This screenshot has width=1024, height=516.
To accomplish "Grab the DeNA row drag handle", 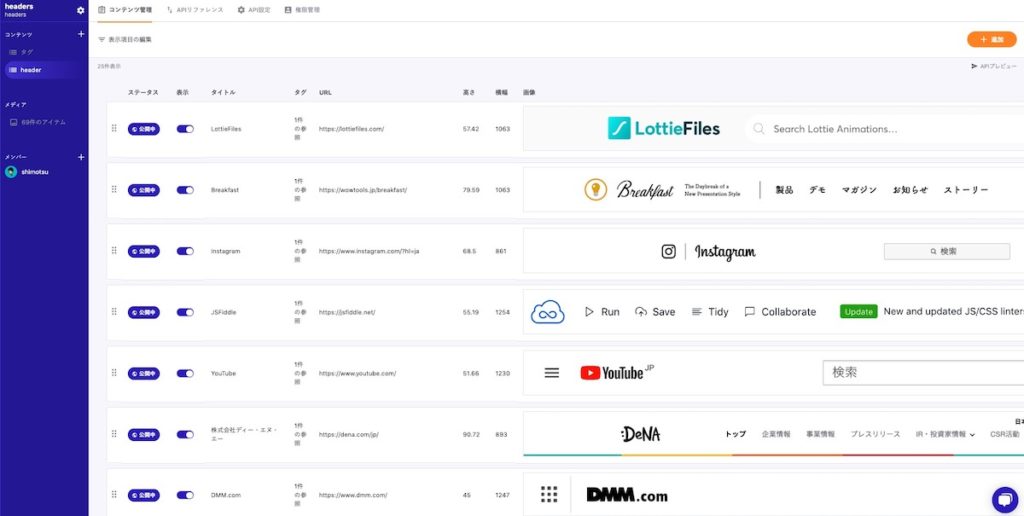I will (114, 434).
